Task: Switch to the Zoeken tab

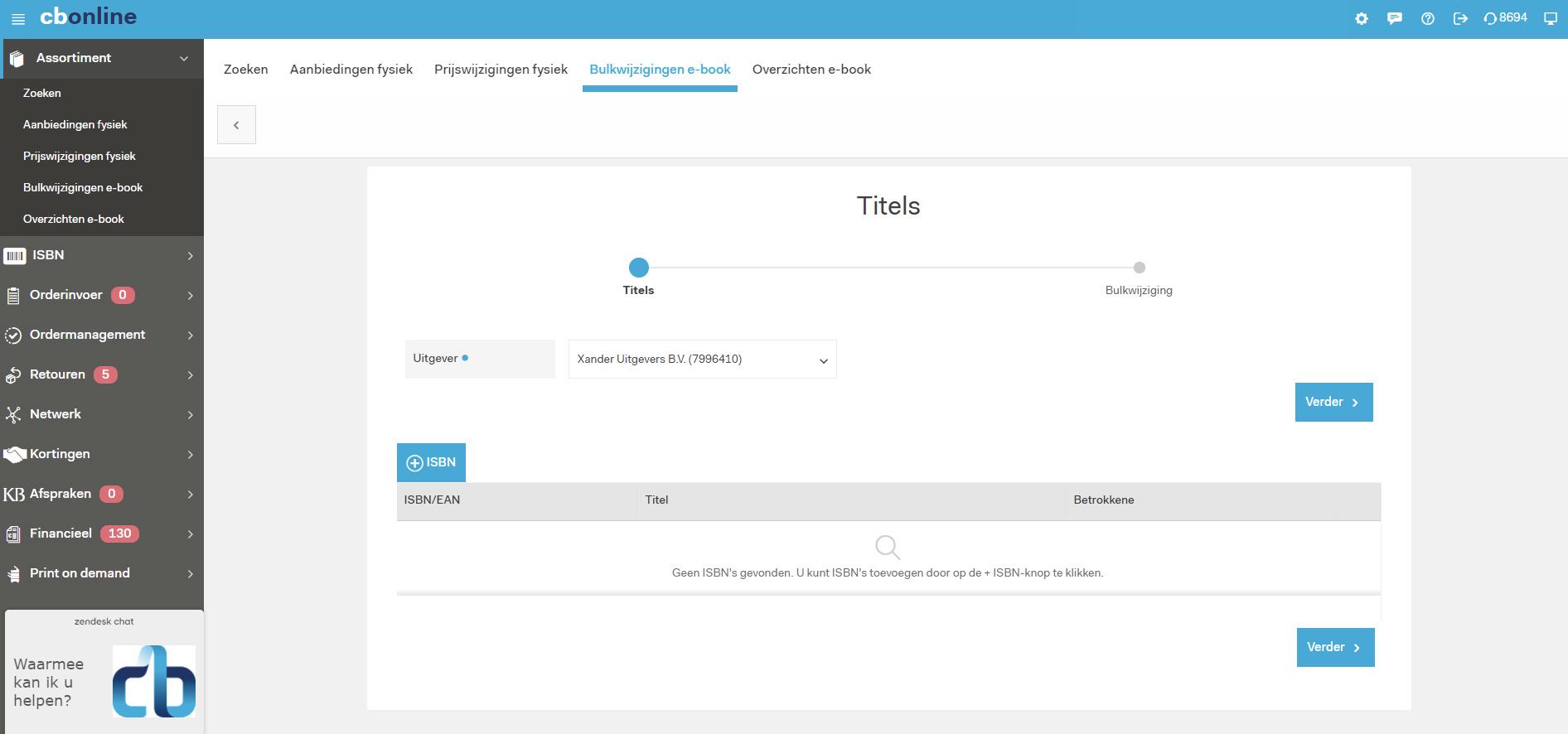Action: 246,70
